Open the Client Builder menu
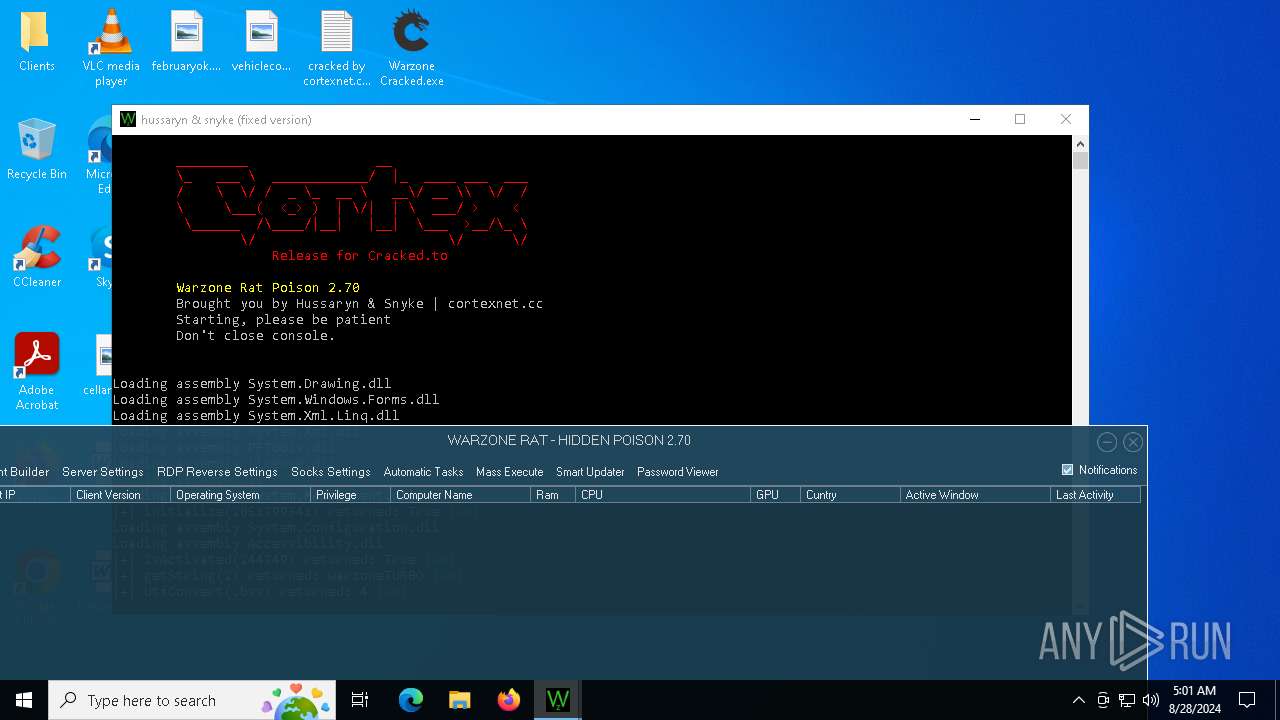Viewport: 1280px width, 720px height. [24, 472]
